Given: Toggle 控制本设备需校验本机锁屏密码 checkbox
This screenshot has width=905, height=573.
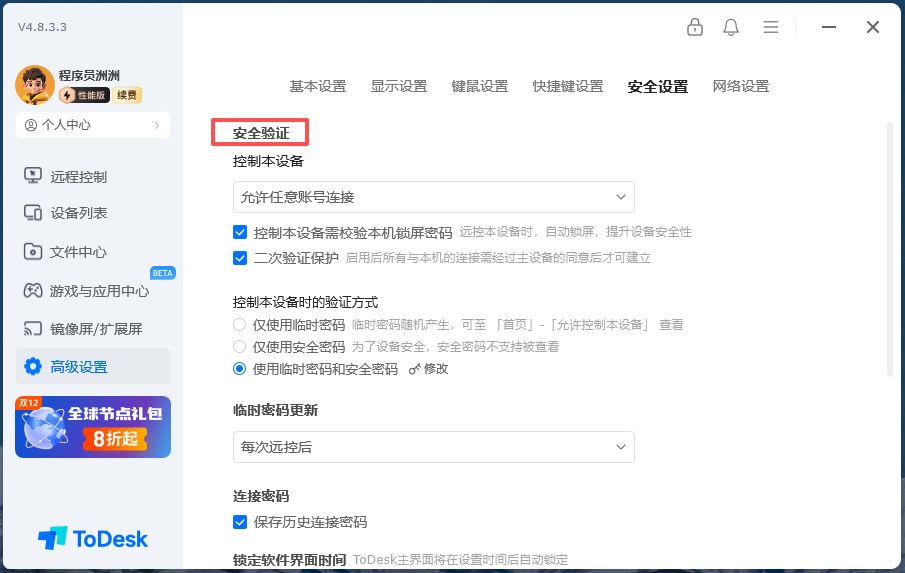Looking at the screenshot, I should coord(240,232).
